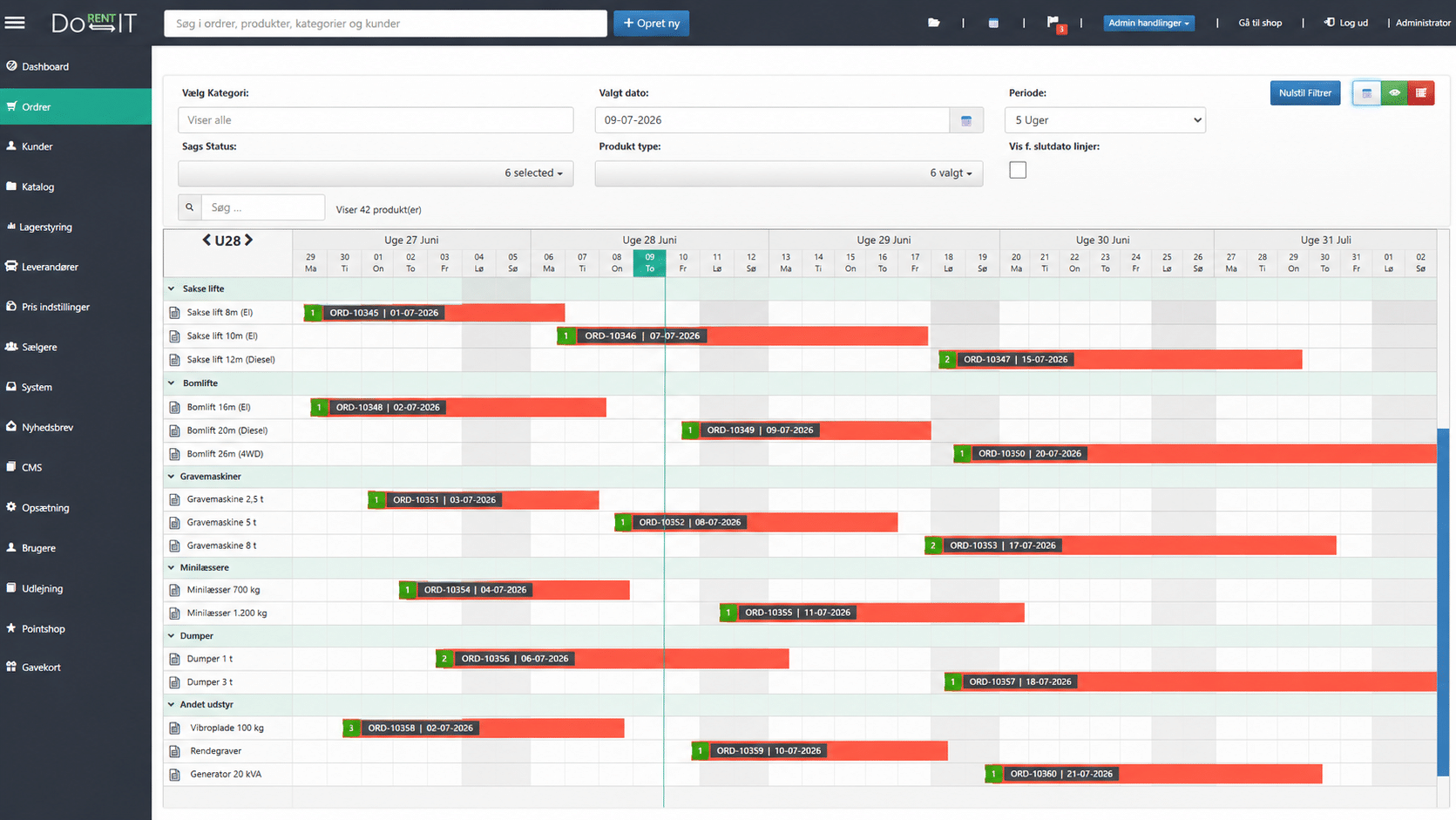This screenshot has width=1456, height=820.
Task: Click the folder icon in top bar
Action: click(933, 23)
